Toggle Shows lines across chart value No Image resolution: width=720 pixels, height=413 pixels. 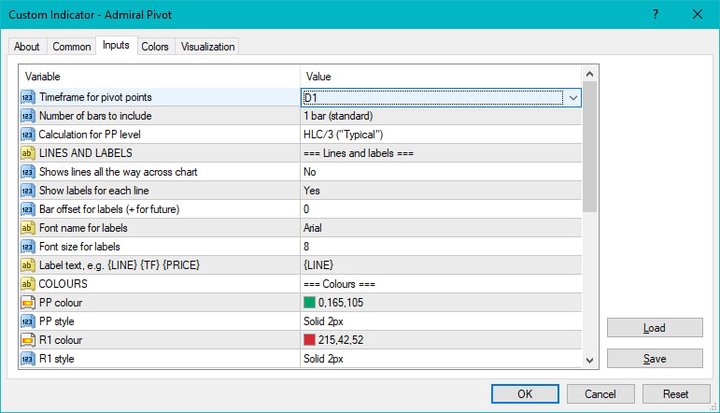441,172
